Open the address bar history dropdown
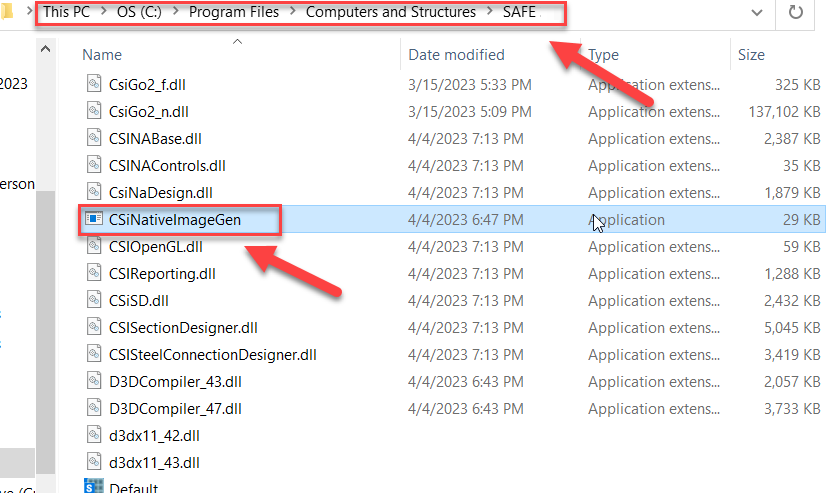827x493 pixels. point(755,13)
